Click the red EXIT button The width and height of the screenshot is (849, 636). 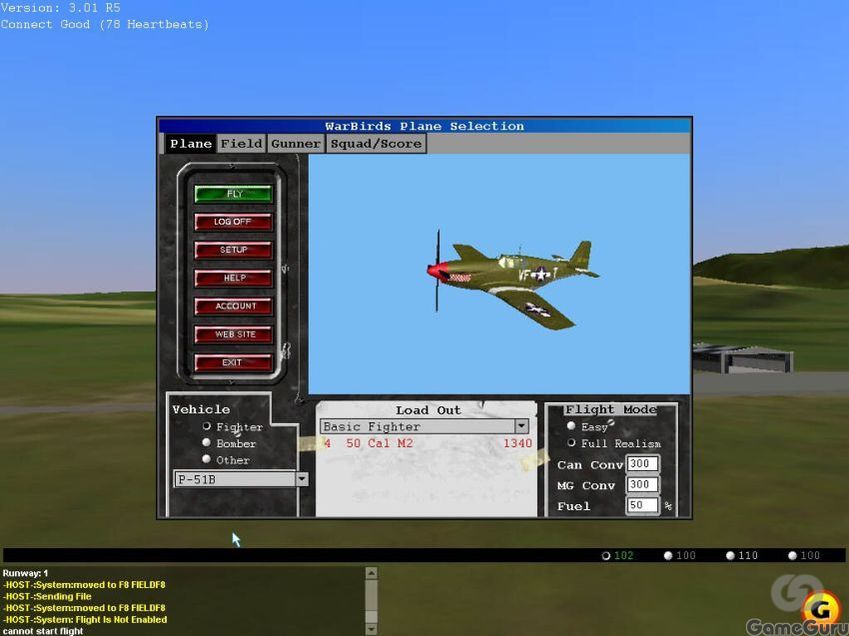click(x=233, y=363)
